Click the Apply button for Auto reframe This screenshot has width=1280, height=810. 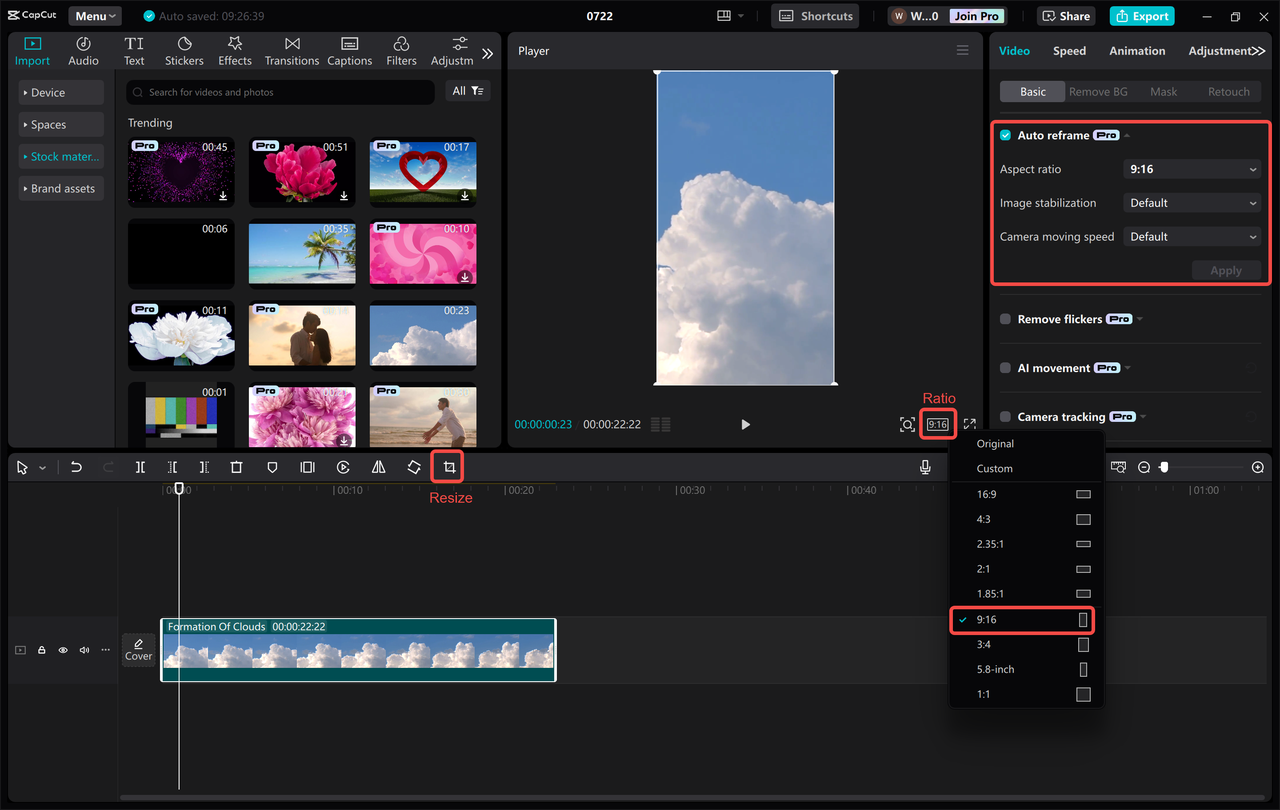tap(1227, 270)
